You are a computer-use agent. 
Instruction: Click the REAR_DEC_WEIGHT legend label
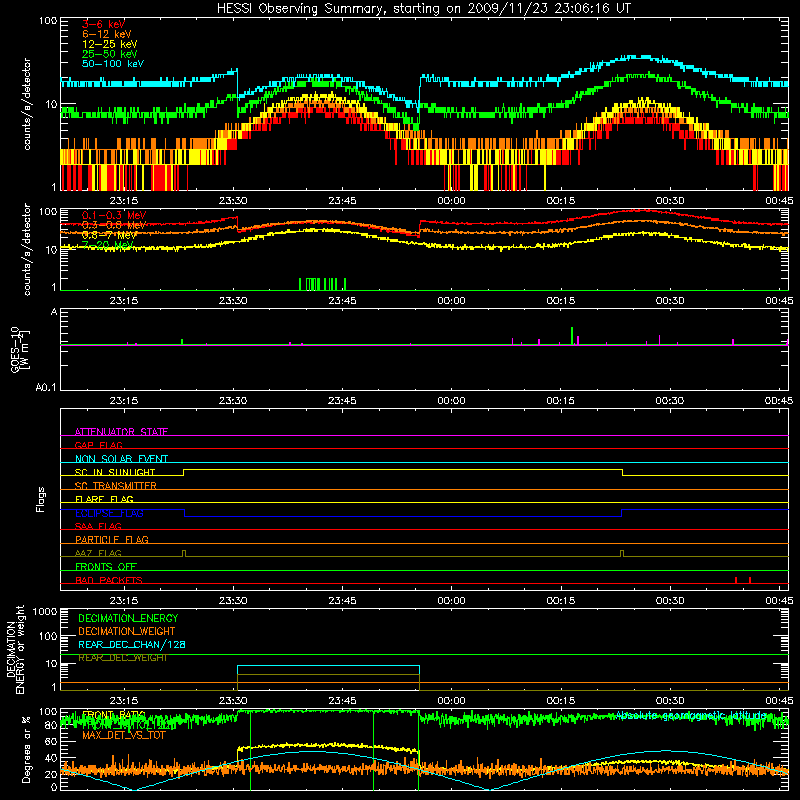(122, 658)
